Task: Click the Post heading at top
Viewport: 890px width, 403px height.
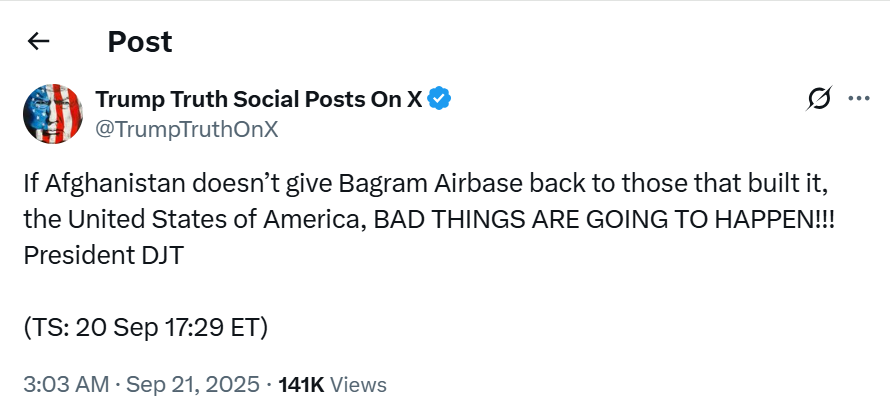Action: click(x=140, y=41)
